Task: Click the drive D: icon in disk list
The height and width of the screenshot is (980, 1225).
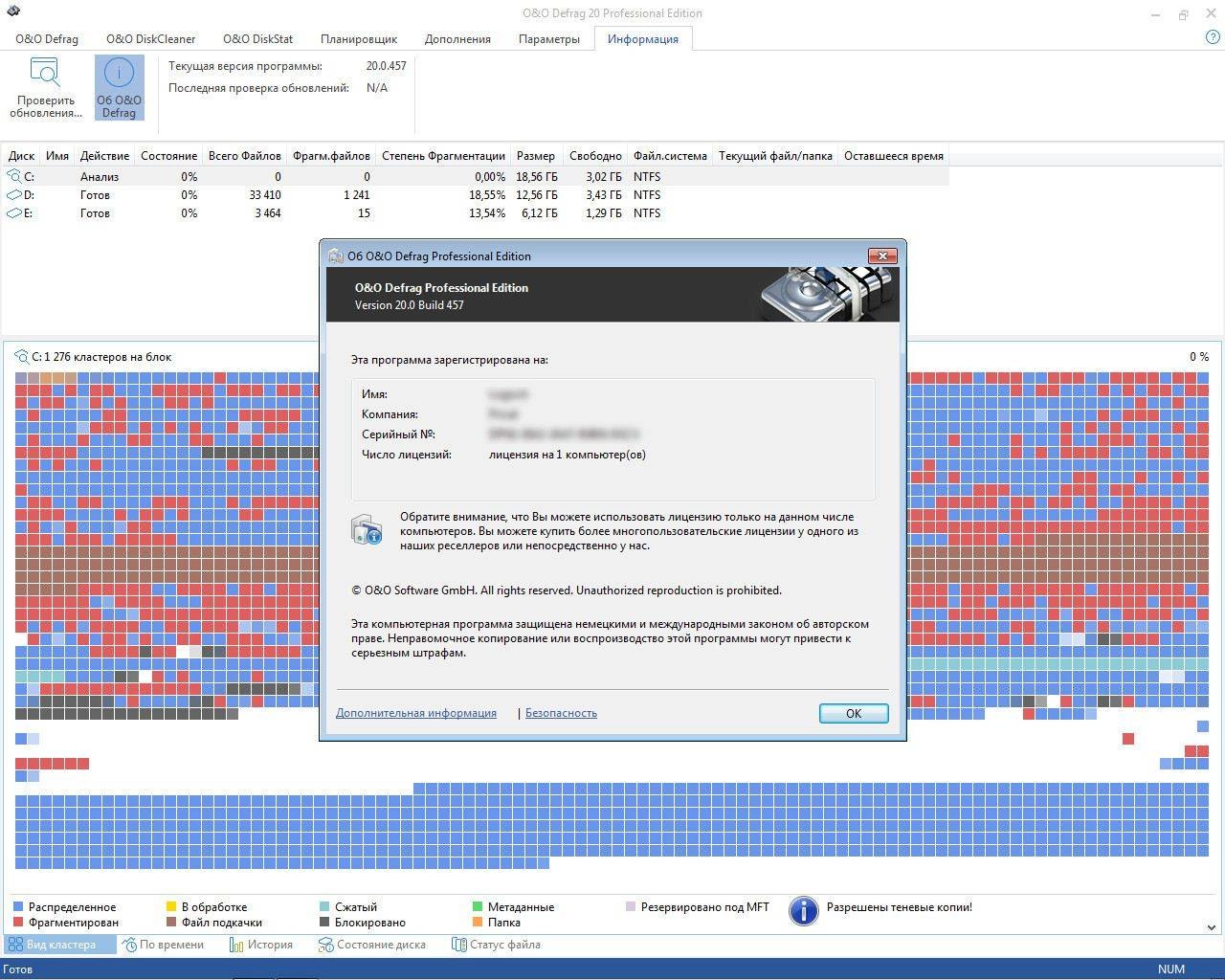Action: [14, 194]
